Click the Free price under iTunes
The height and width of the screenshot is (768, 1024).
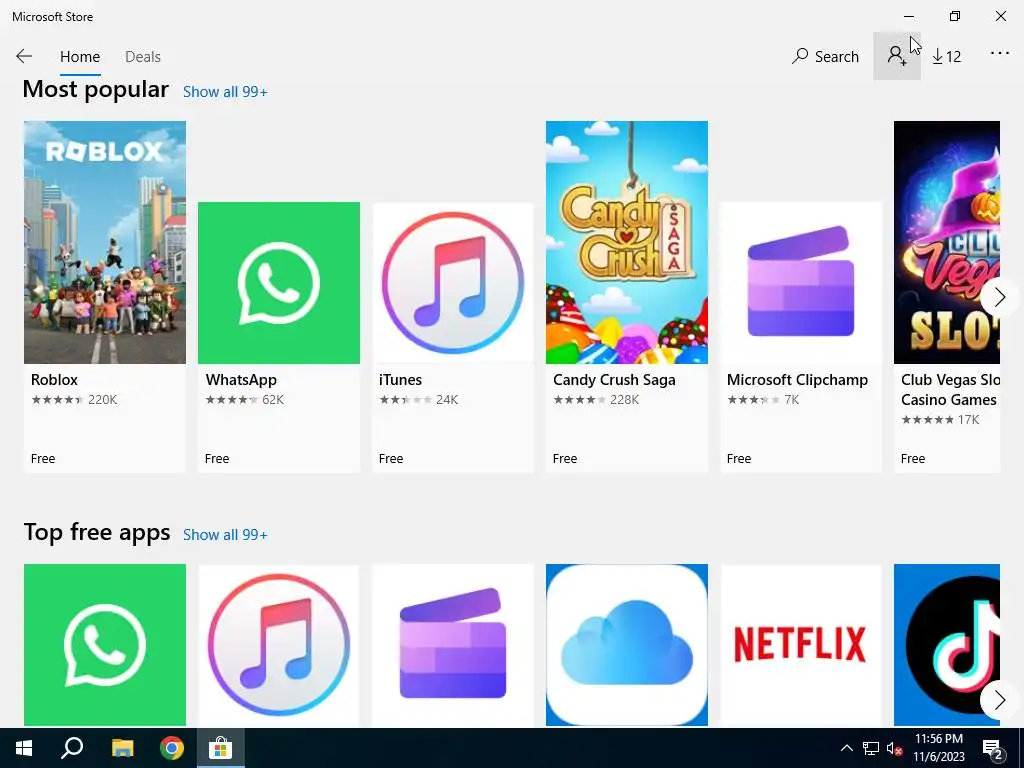391,459
